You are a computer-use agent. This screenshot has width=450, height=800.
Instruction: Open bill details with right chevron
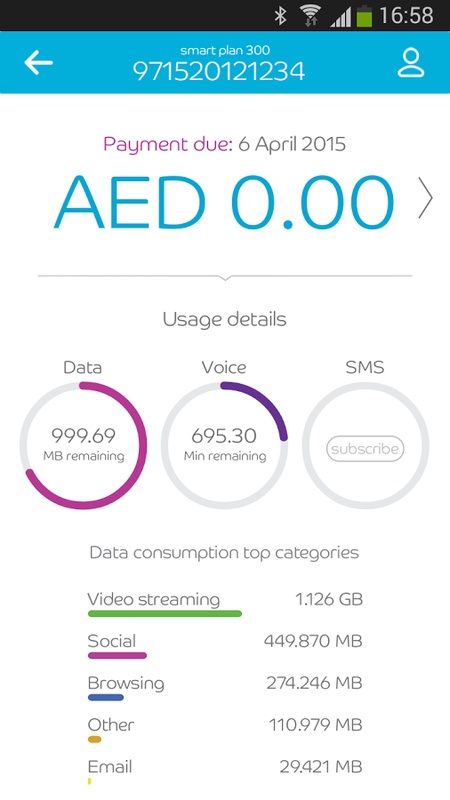(x=425, y=198)
